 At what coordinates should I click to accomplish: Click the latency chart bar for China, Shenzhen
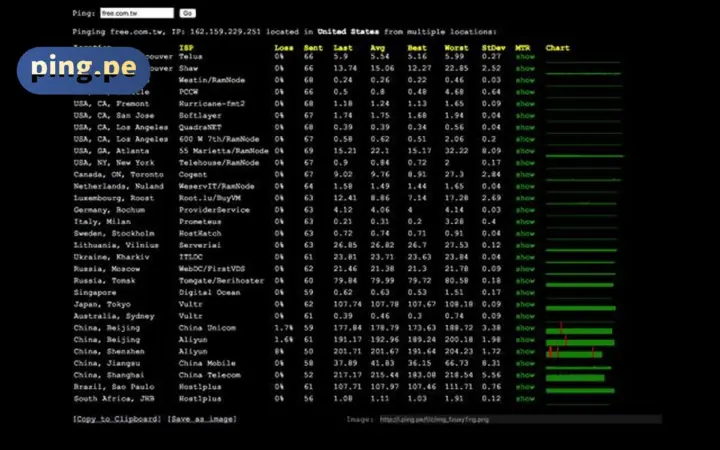pyautogui.click(x=574, y=354)
